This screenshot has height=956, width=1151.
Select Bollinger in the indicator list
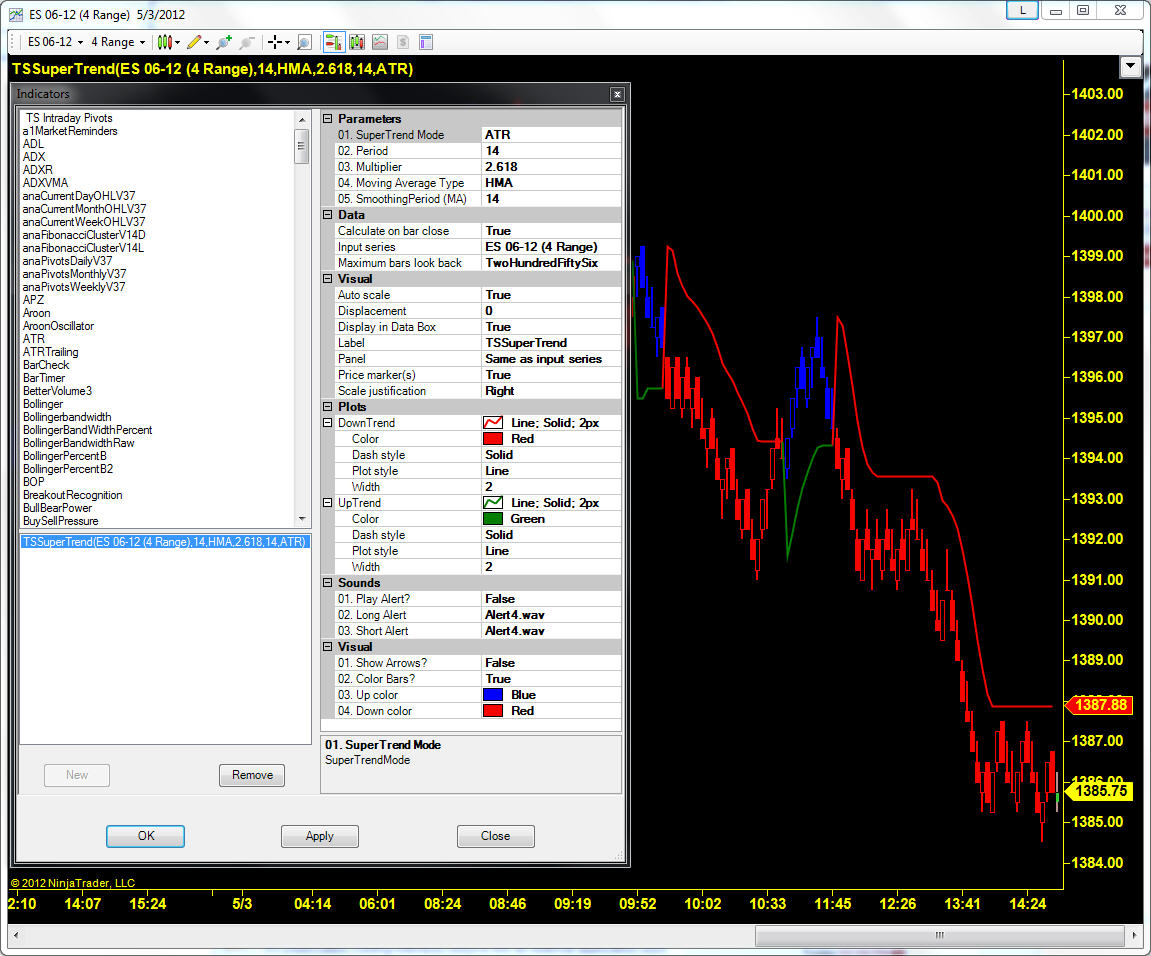pos(43,404)
